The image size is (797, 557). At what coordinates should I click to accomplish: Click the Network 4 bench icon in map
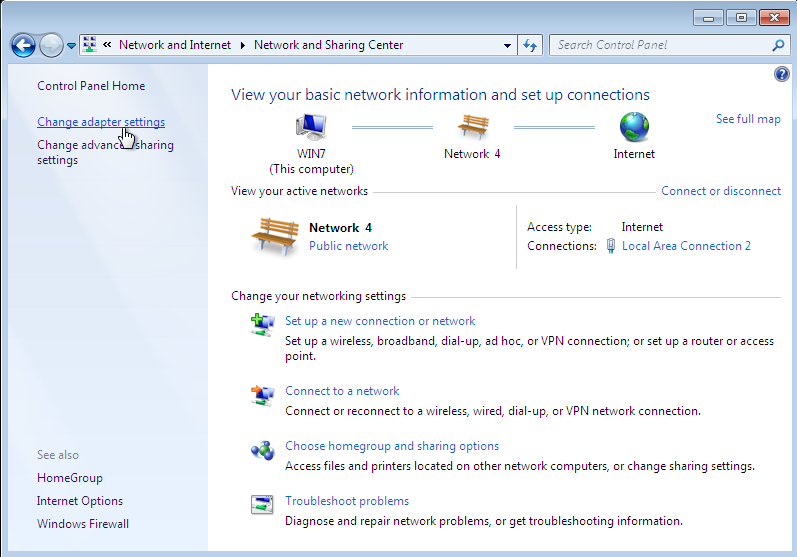click(473, 127)
